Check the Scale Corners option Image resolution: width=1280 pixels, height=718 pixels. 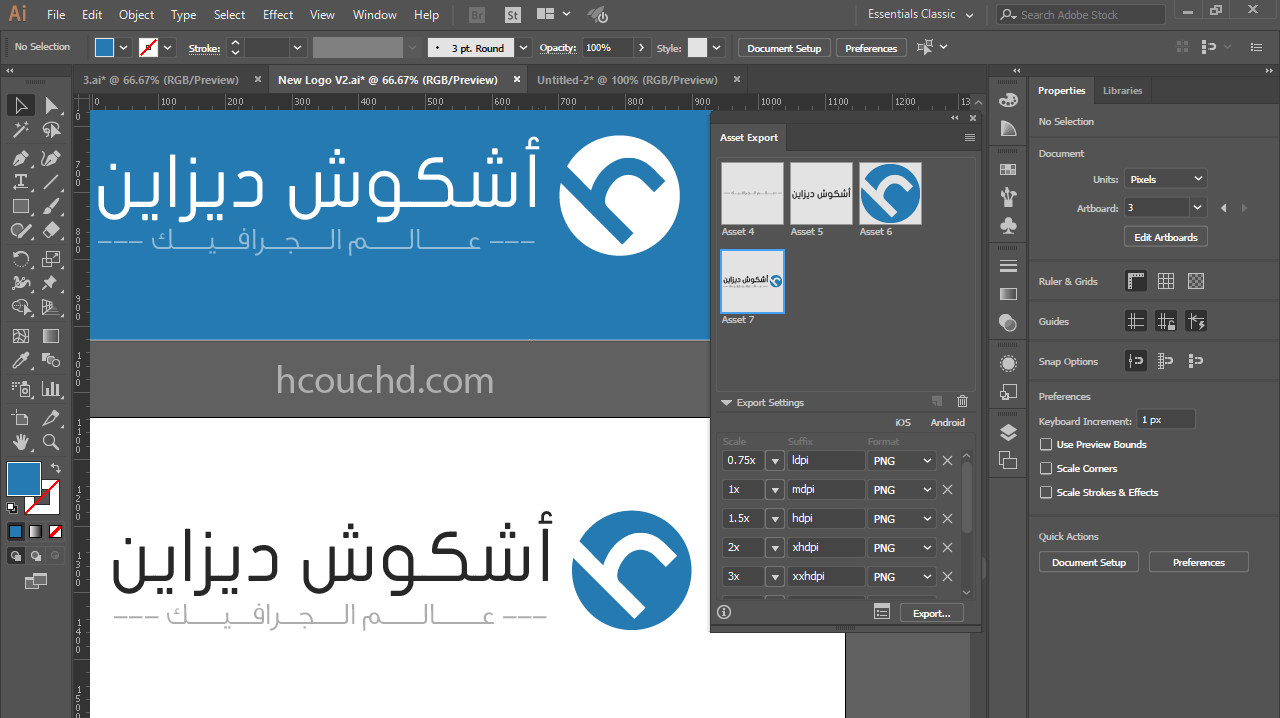(x=1046, y=468)
